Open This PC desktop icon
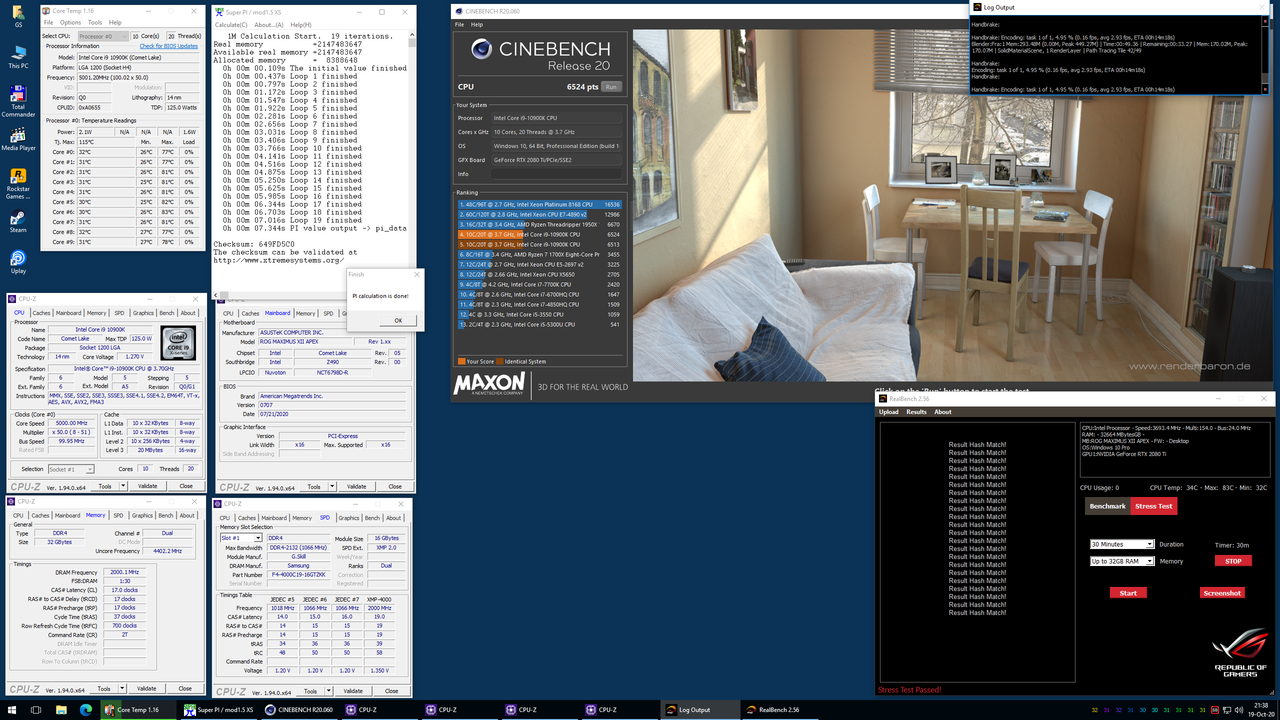 18,55
